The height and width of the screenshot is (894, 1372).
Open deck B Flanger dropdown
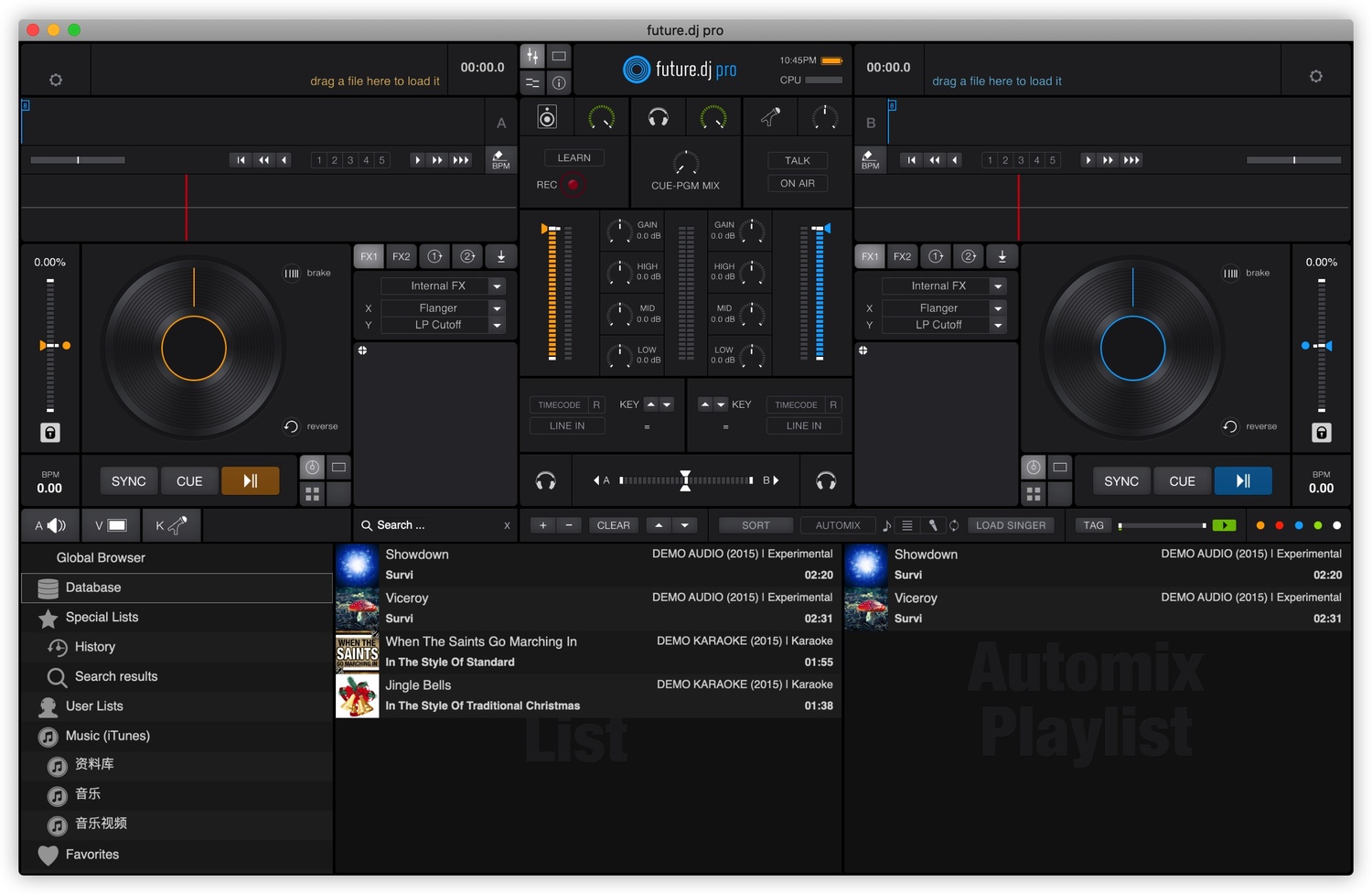pos(998,308)
